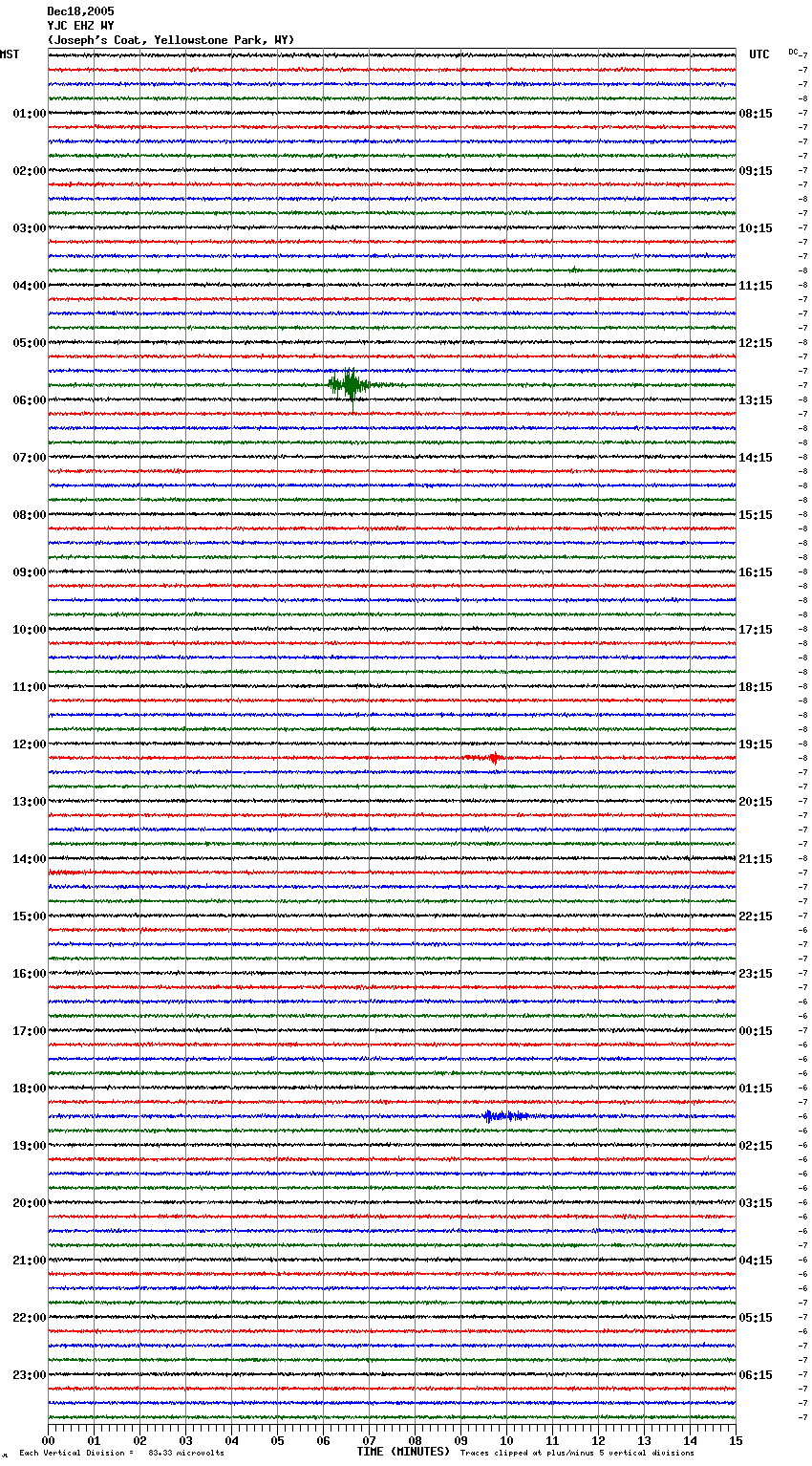
Task: Click the 08:15 UTC time label
Action: [756, 114]
